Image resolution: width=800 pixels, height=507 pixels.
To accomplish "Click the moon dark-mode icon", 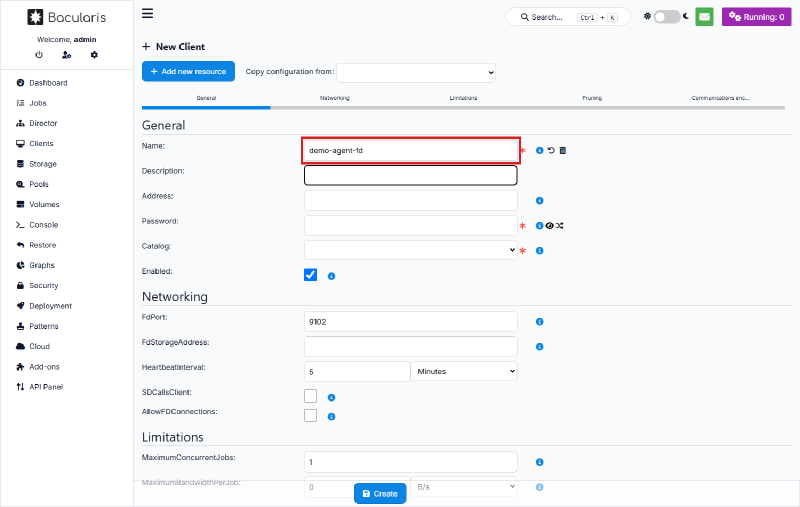I will (686, 16).
